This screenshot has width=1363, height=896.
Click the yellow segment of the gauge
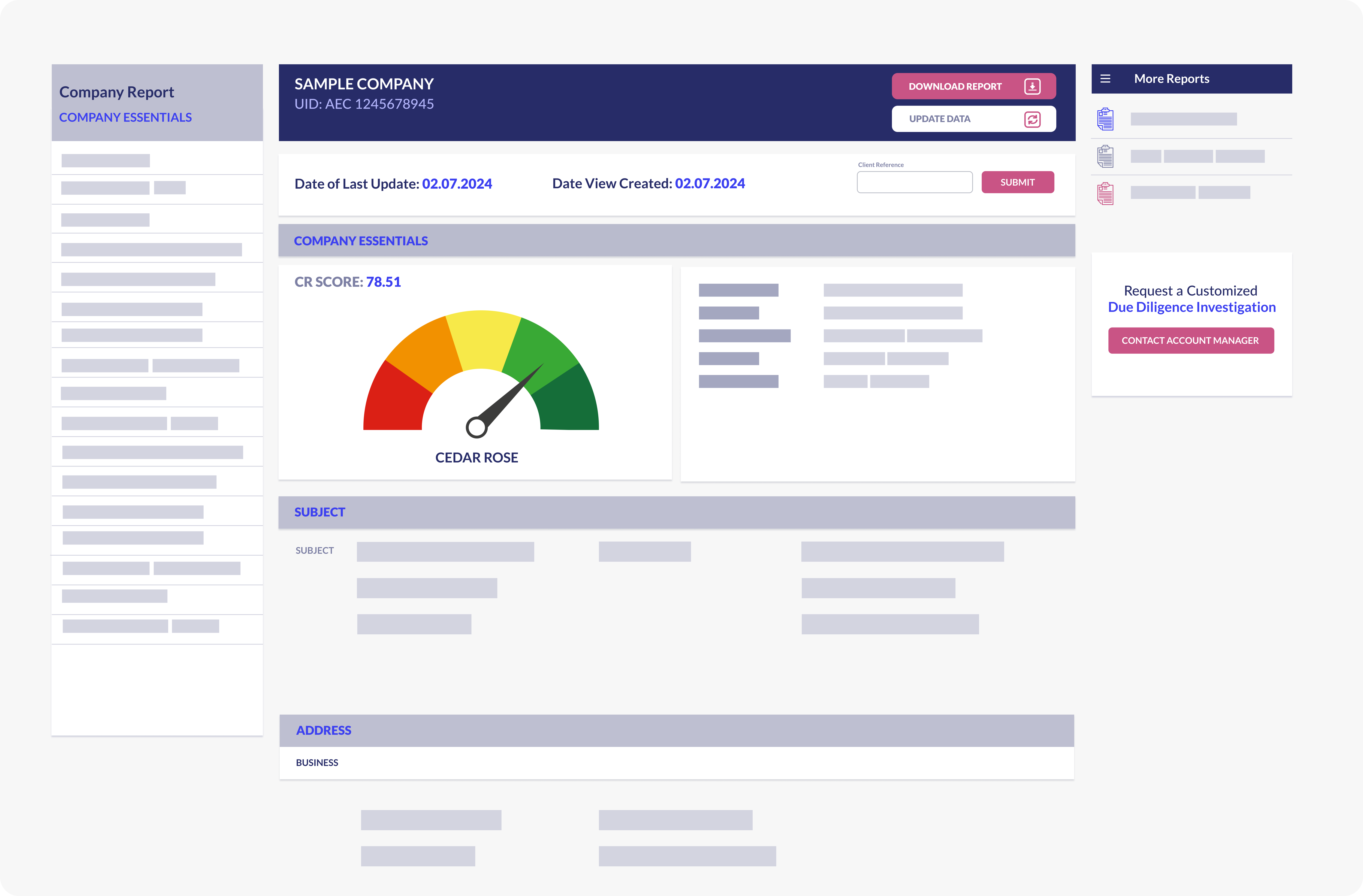[x=482, y=340]
